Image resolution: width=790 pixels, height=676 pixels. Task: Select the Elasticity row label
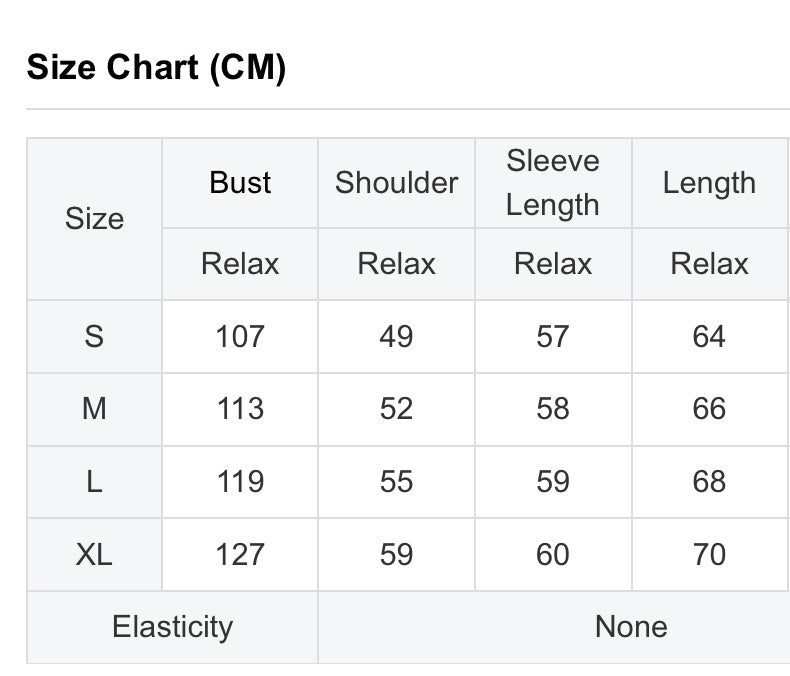pyautogui.click(x=172, y=627)
